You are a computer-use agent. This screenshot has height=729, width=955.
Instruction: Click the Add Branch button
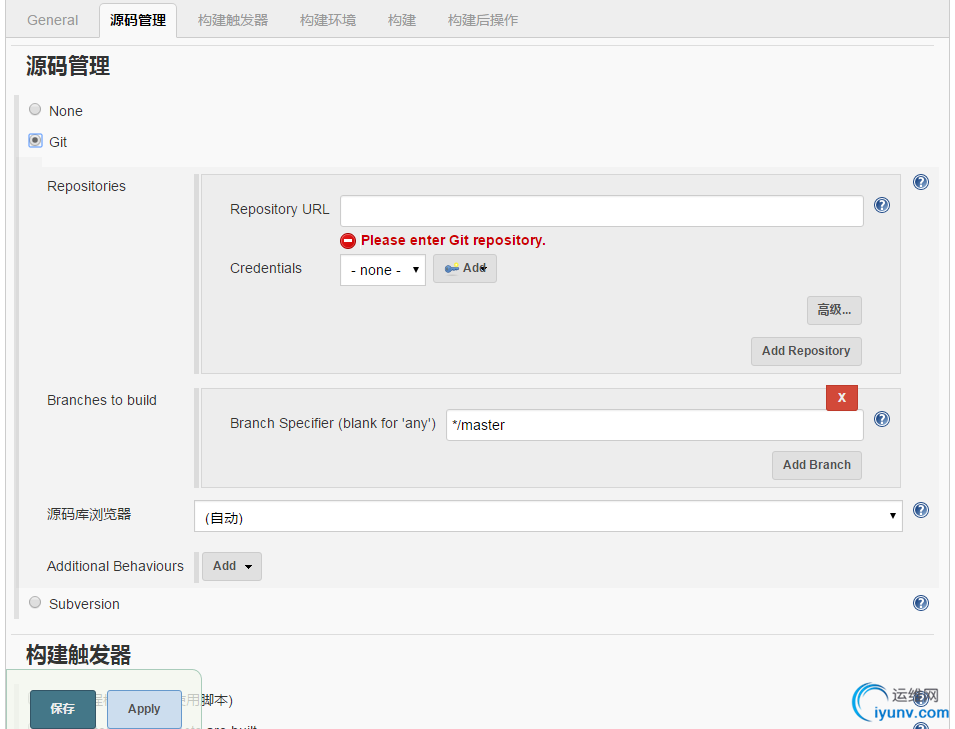tap(816, 465)
